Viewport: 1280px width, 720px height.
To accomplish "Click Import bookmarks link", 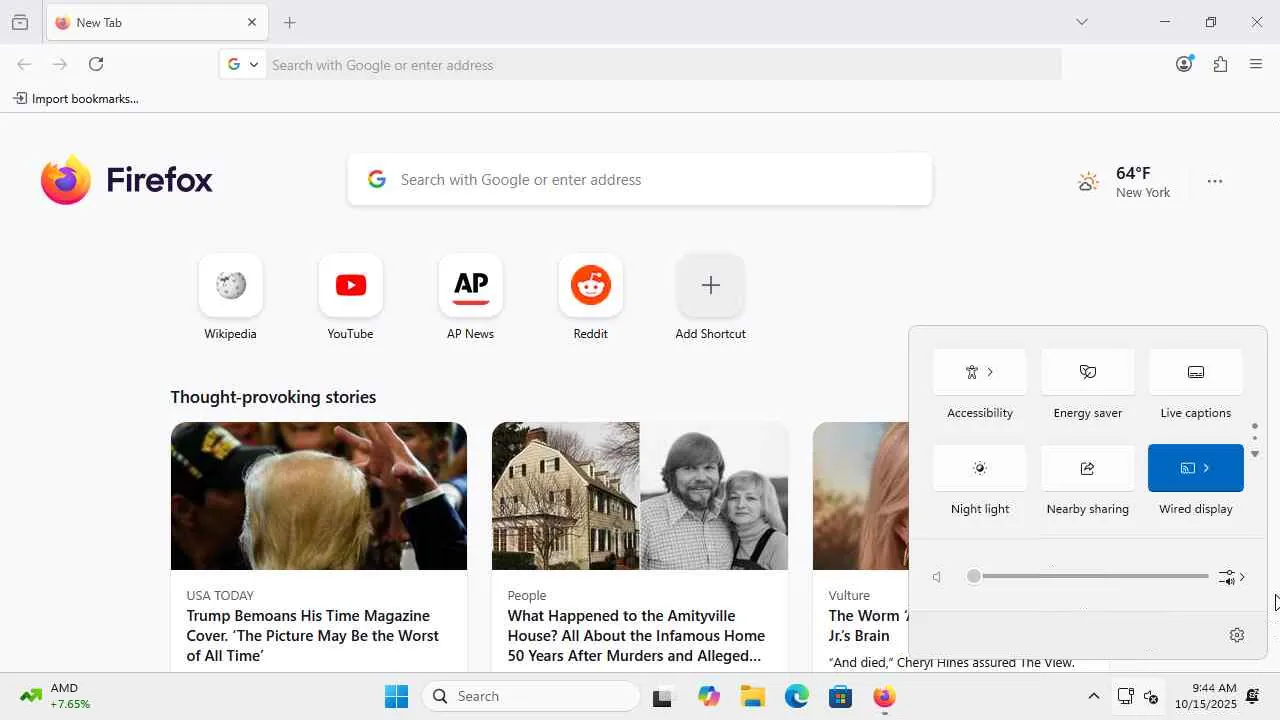I will click(76, 98).
